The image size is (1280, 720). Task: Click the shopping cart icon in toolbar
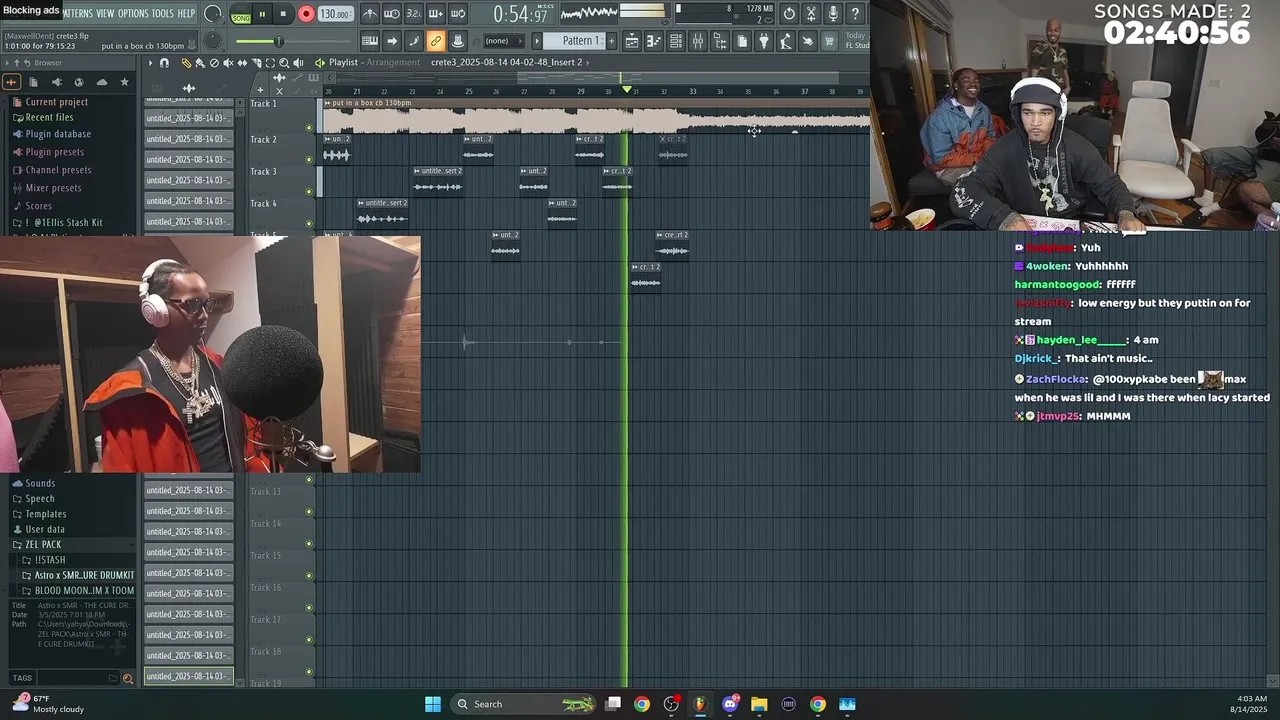(830, 41)
